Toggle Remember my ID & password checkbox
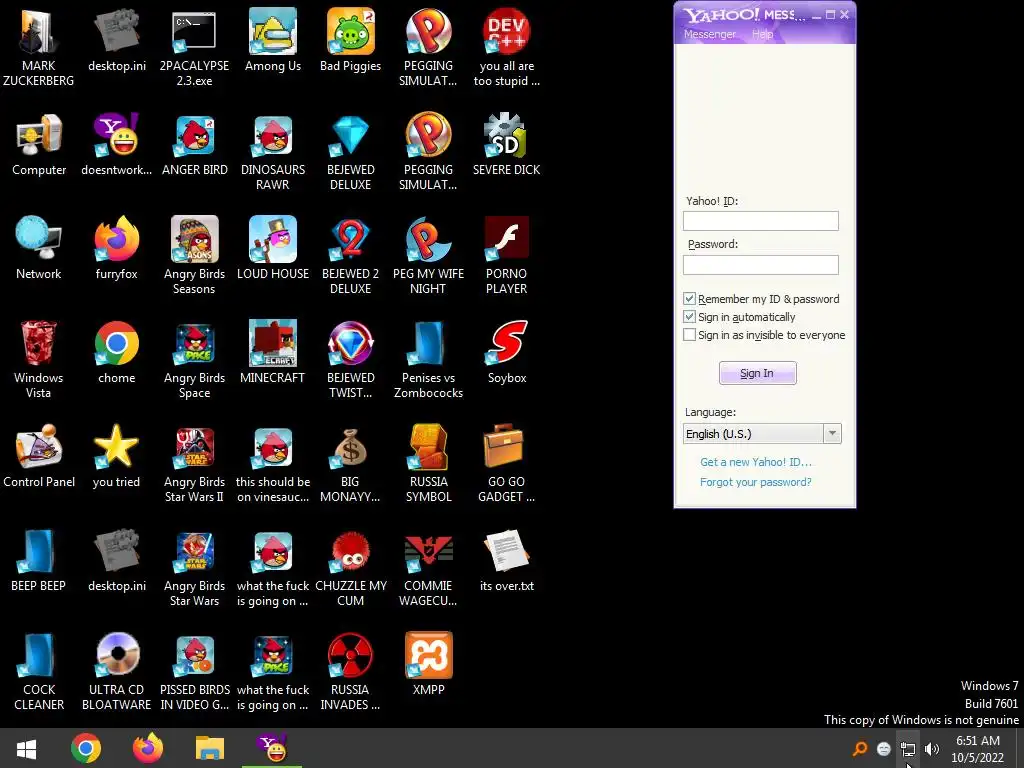1024x768 pixels. [x=689, y=298]
